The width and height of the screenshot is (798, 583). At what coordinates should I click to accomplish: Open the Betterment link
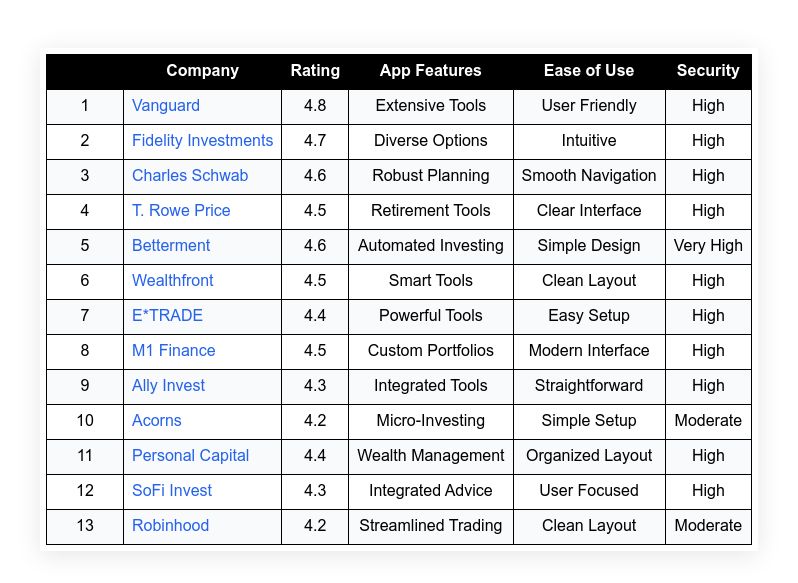tap(170, 246)
